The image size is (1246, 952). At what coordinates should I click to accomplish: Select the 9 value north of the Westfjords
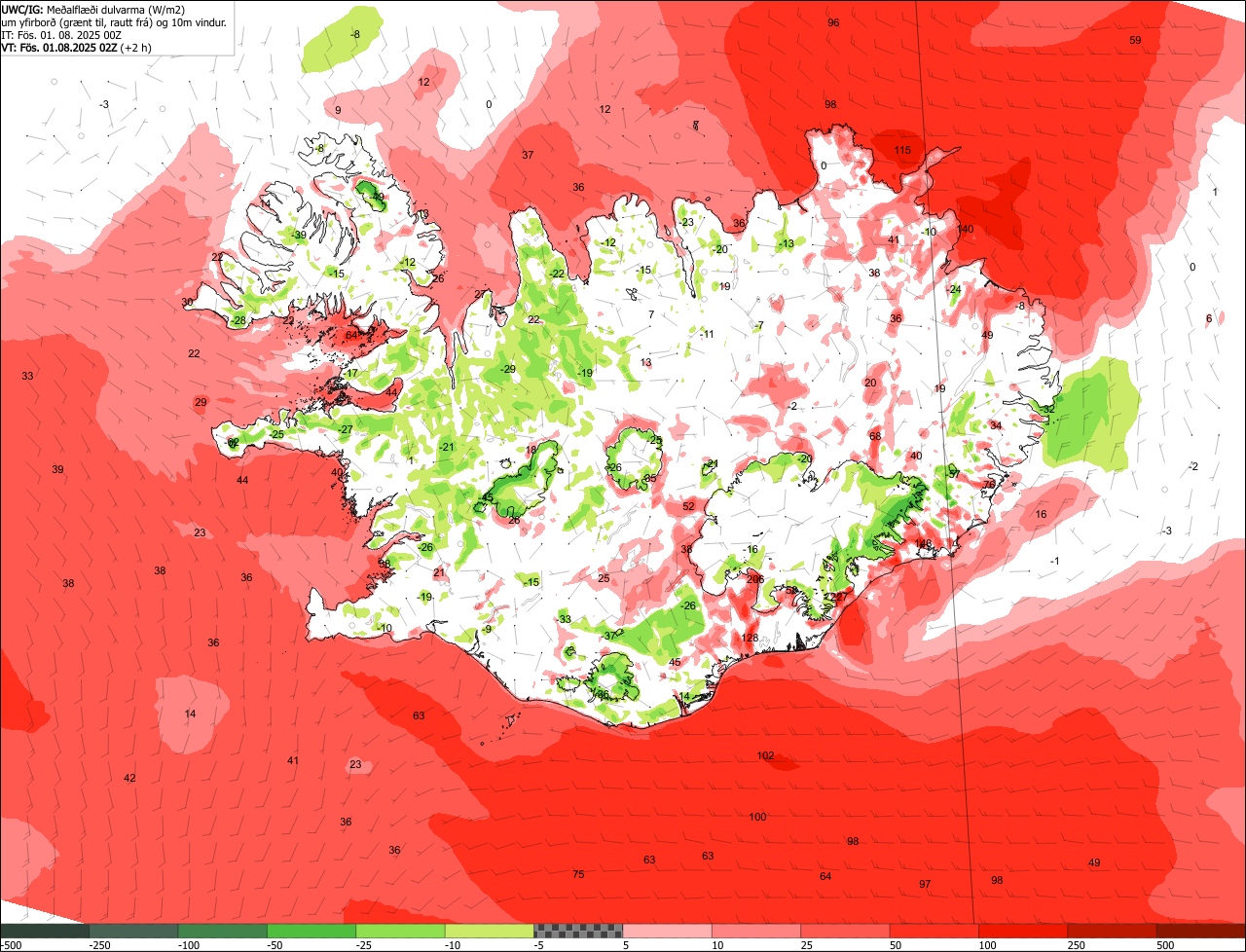click(x=338, y=110)
